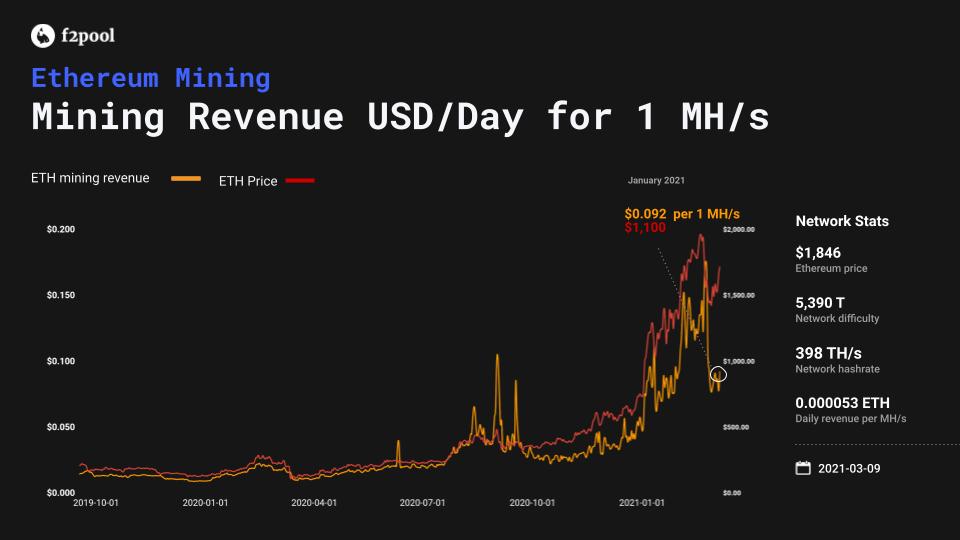Click the white circle marker on the chart
The height and width of the screenshot is (540, 960).
(718, 374)
